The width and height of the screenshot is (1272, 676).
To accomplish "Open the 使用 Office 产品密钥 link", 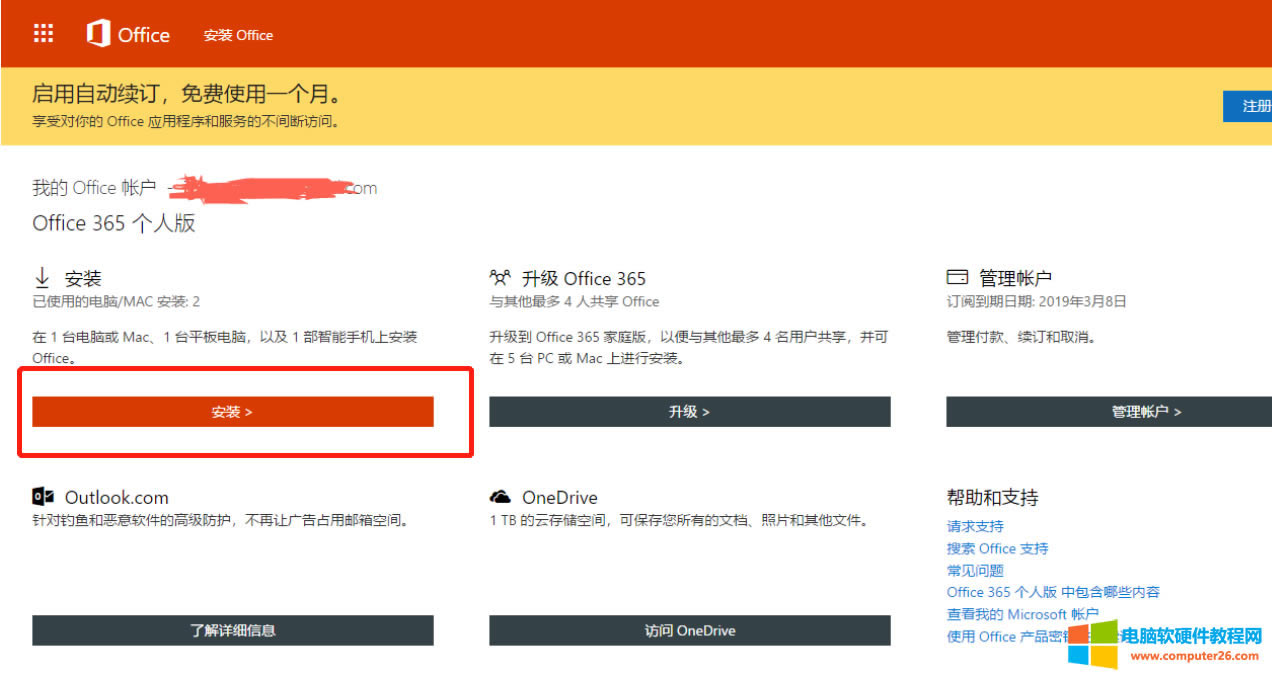I will [1007, 636].
